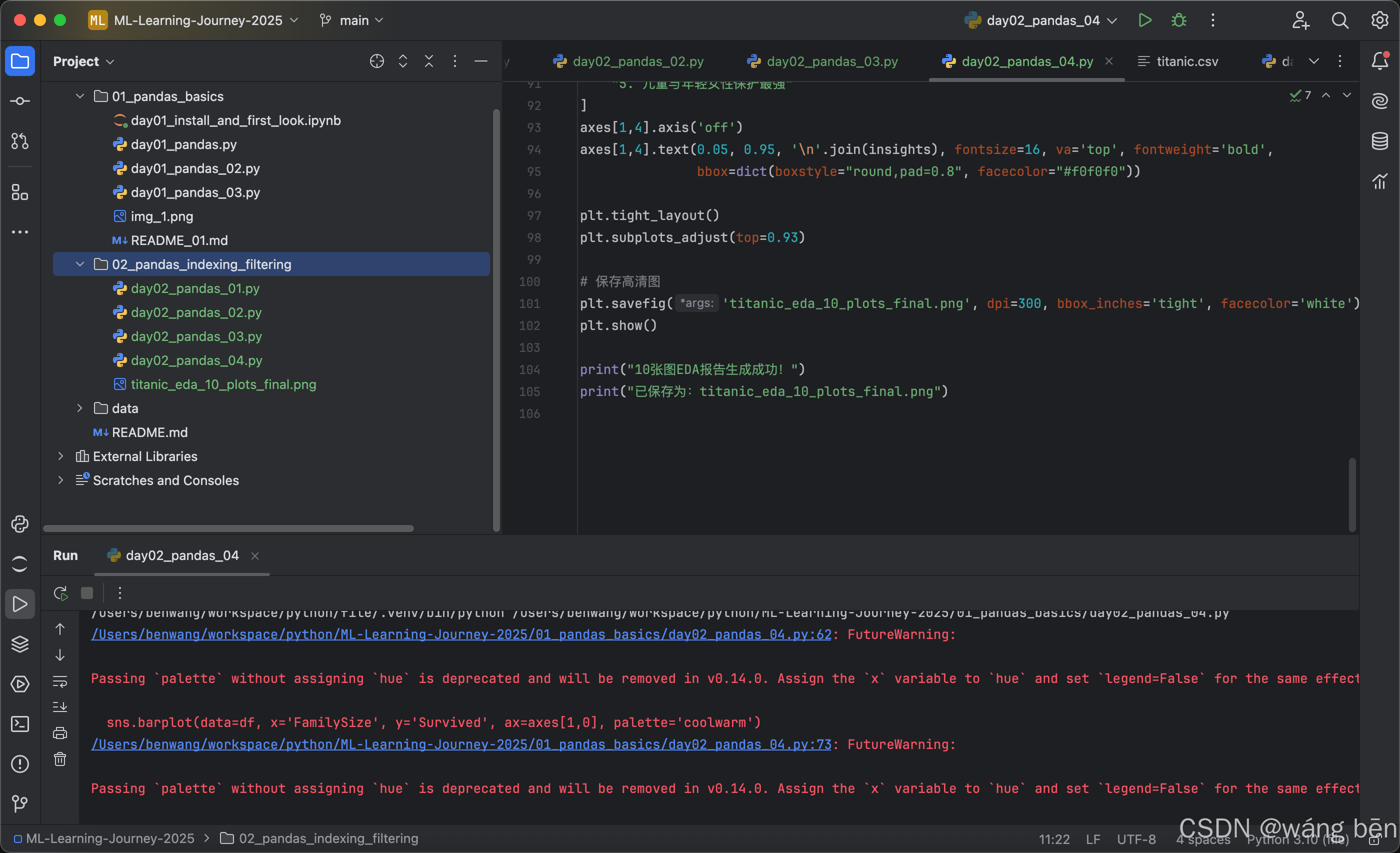This screenshot has height=853, width=1400.
Task: Run the day02_pandas_04 configuration
Action: click(1144, 20)
